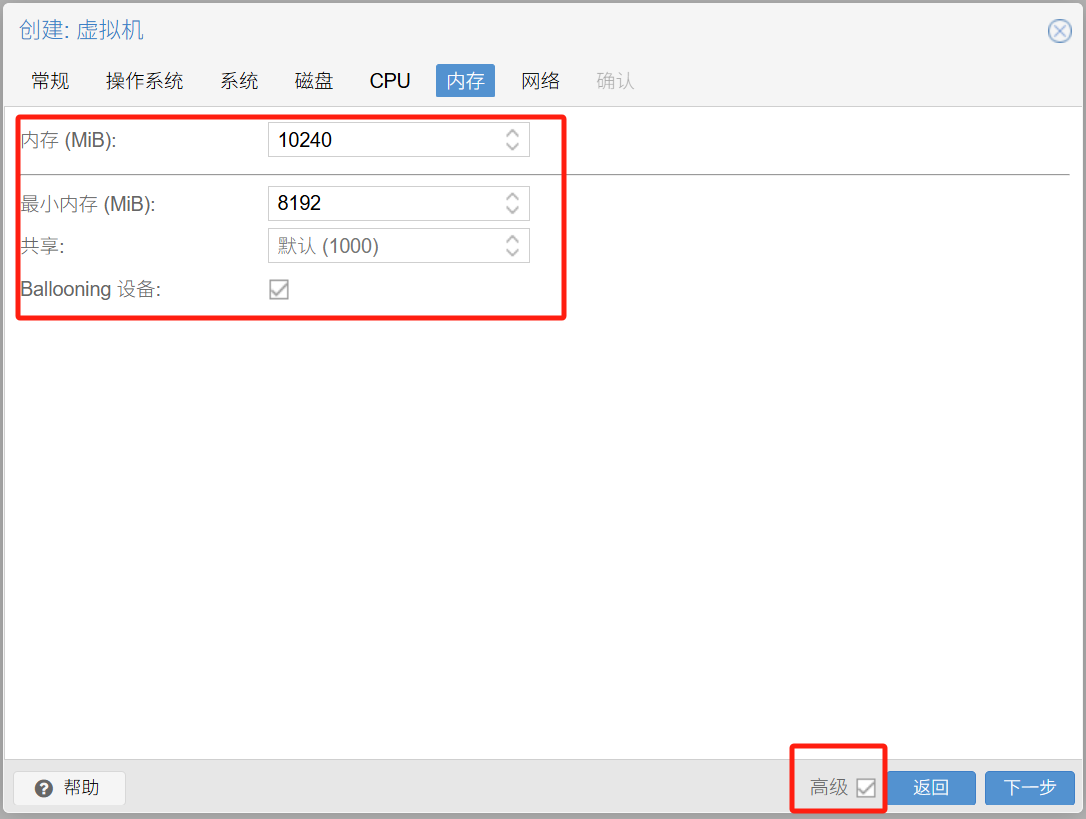Click the 共享 label
Image resolution: width=1086 pixels, height=819 pixels.
point(42,247)
